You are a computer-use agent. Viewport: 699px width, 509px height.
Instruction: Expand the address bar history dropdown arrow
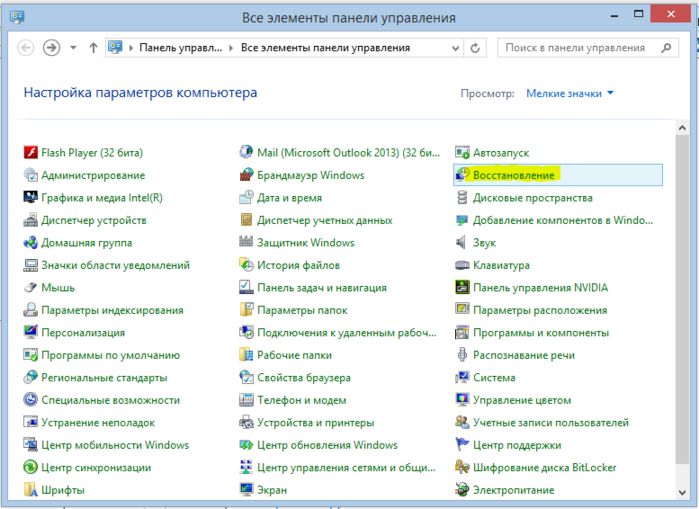click(455, 48)
